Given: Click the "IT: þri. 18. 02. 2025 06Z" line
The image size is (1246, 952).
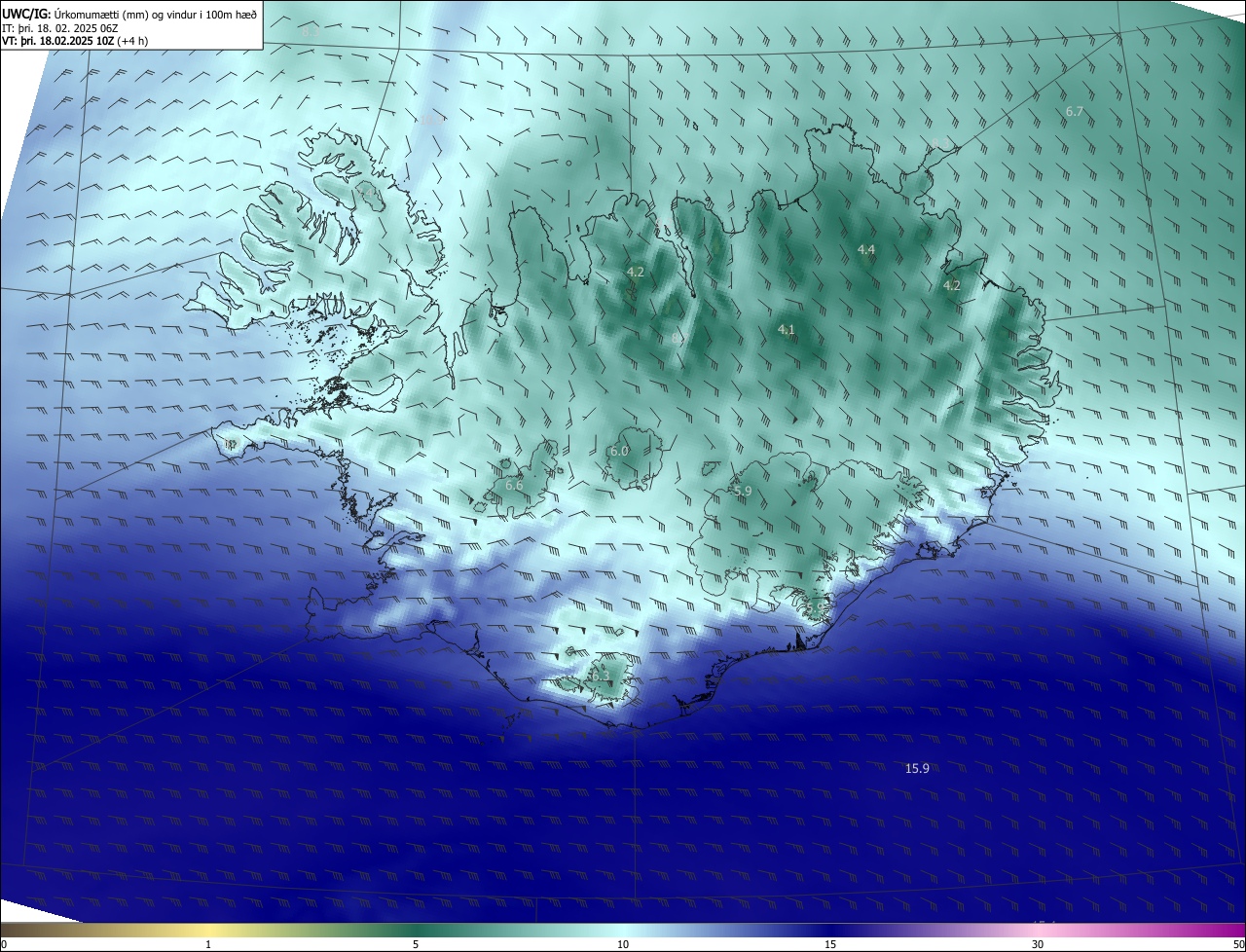Looking at the screenshot, I should (x=60, y=28).
